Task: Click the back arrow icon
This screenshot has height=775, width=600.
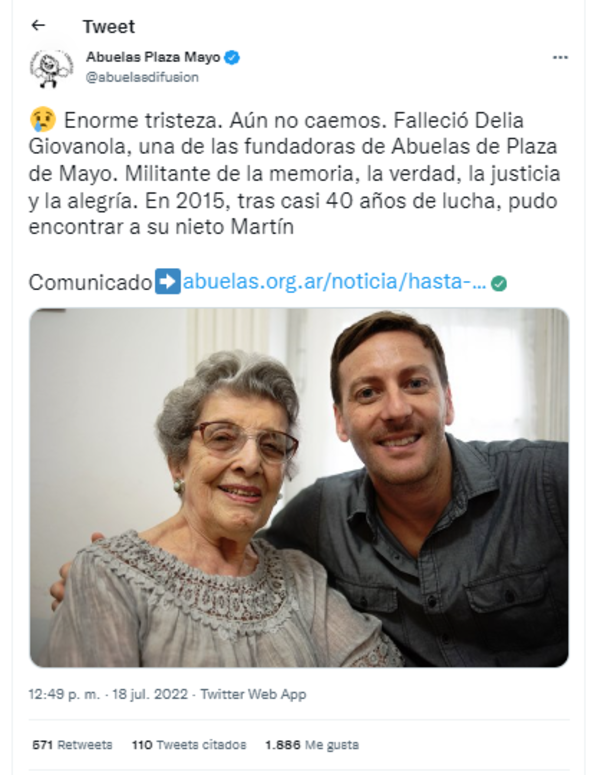Action: tap(38, 25)
